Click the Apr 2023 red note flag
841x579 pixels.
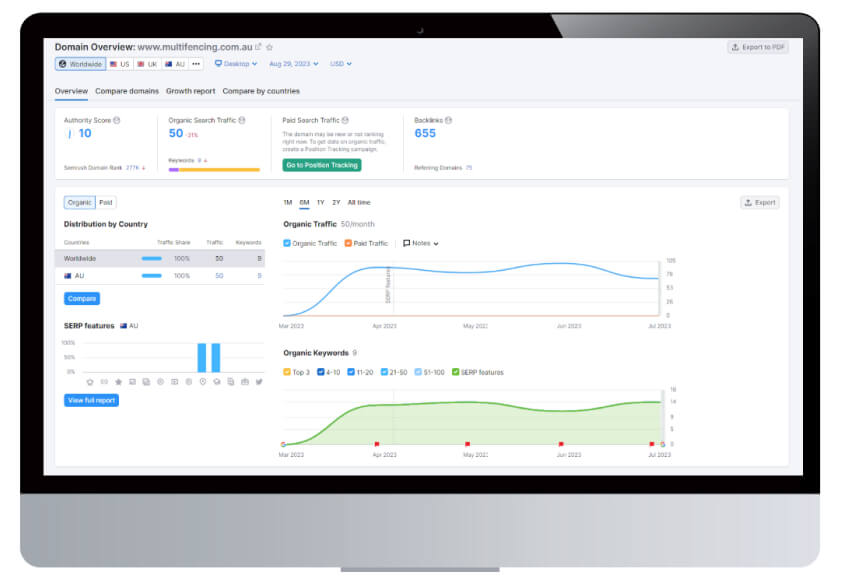[377, 444]
